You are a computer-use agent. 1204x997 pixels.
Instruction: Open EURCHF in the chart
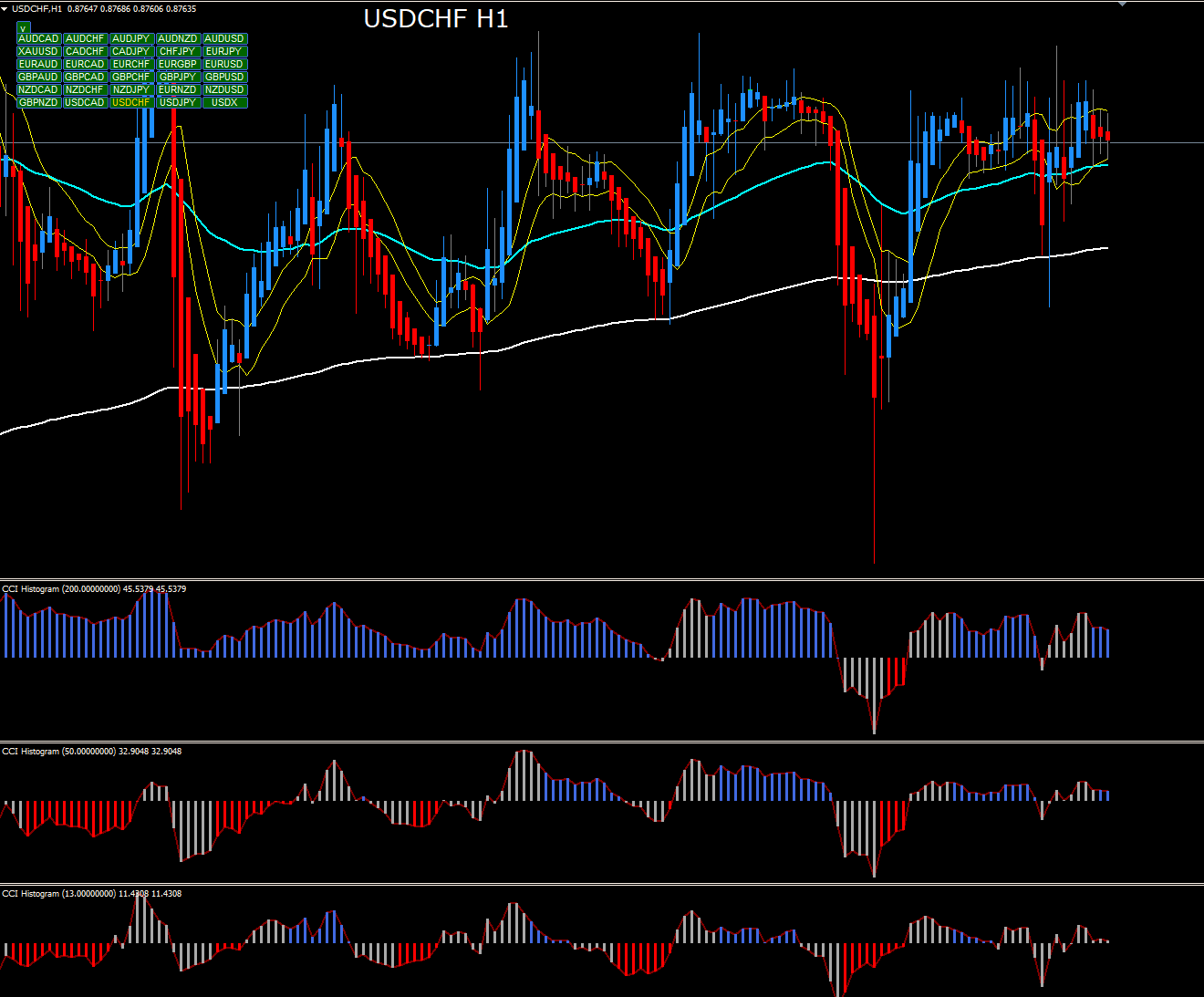tap(131, 65)
